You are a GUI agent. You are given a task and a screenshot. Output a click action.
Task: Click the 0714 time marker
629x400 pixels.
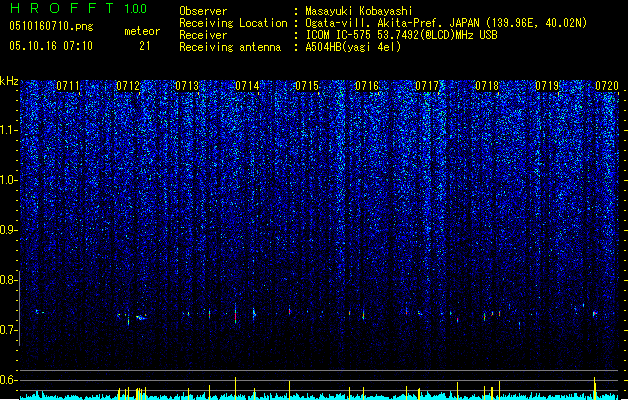point(247,86)
